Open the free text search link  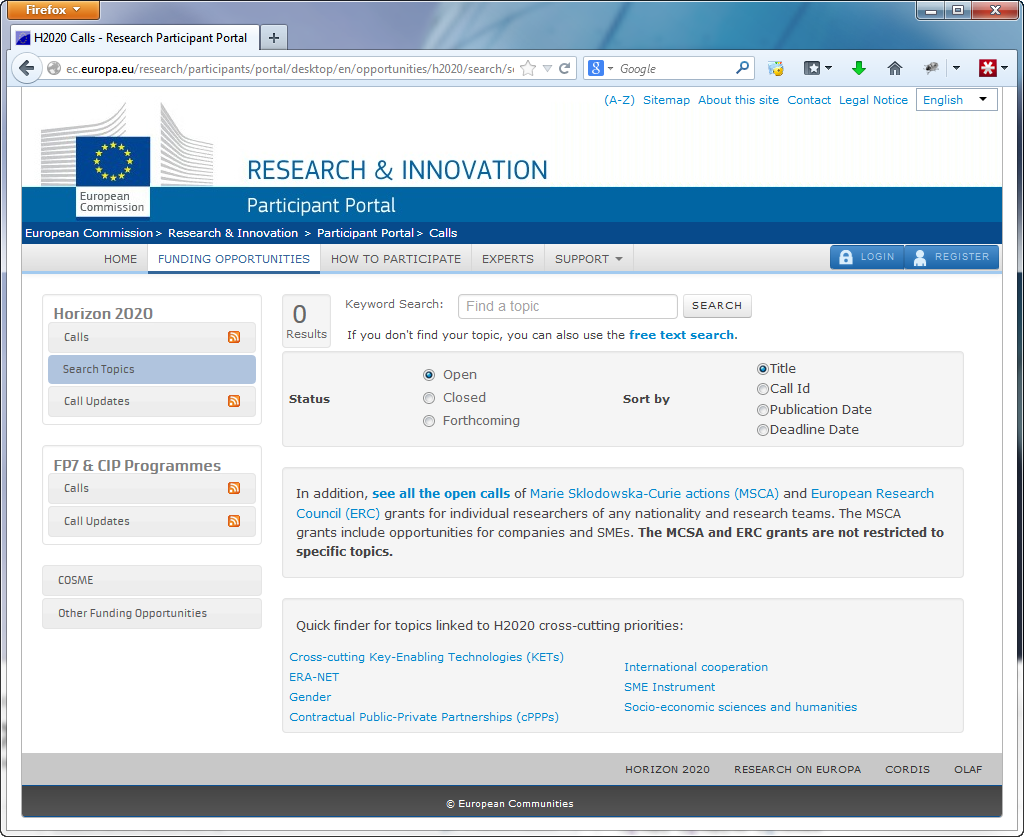(x=681, y=335)
